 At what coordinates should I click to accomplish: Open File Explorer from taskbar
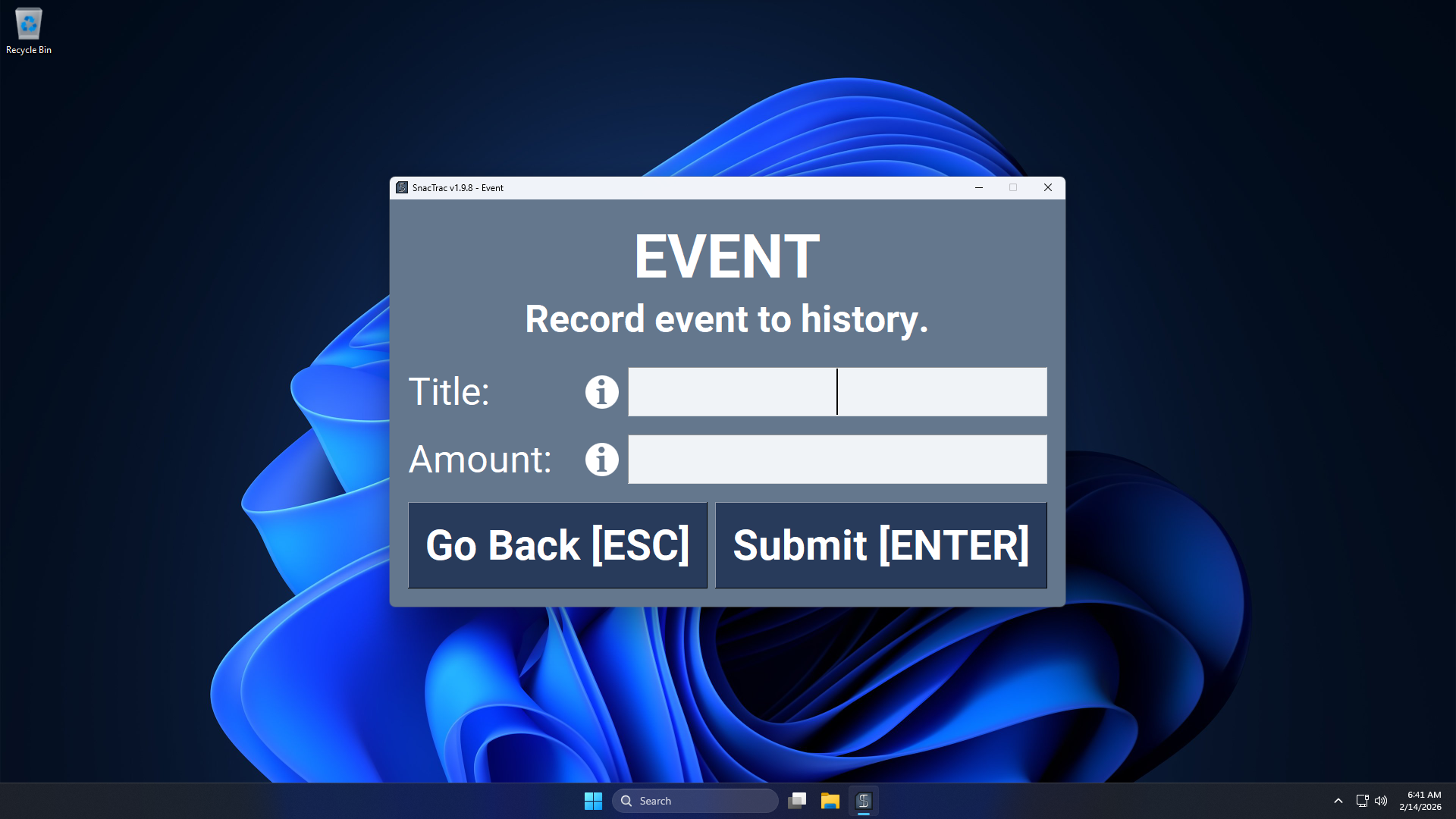tap(830, 801)
